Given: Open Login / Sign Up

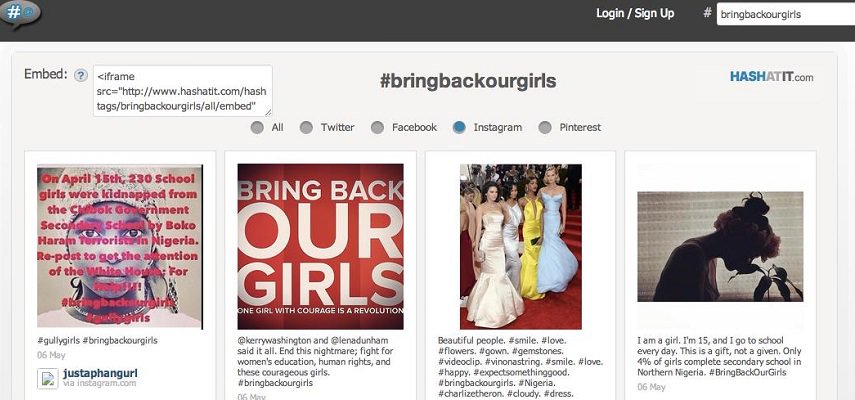Looking at the screenshot, I should [635, 13].
